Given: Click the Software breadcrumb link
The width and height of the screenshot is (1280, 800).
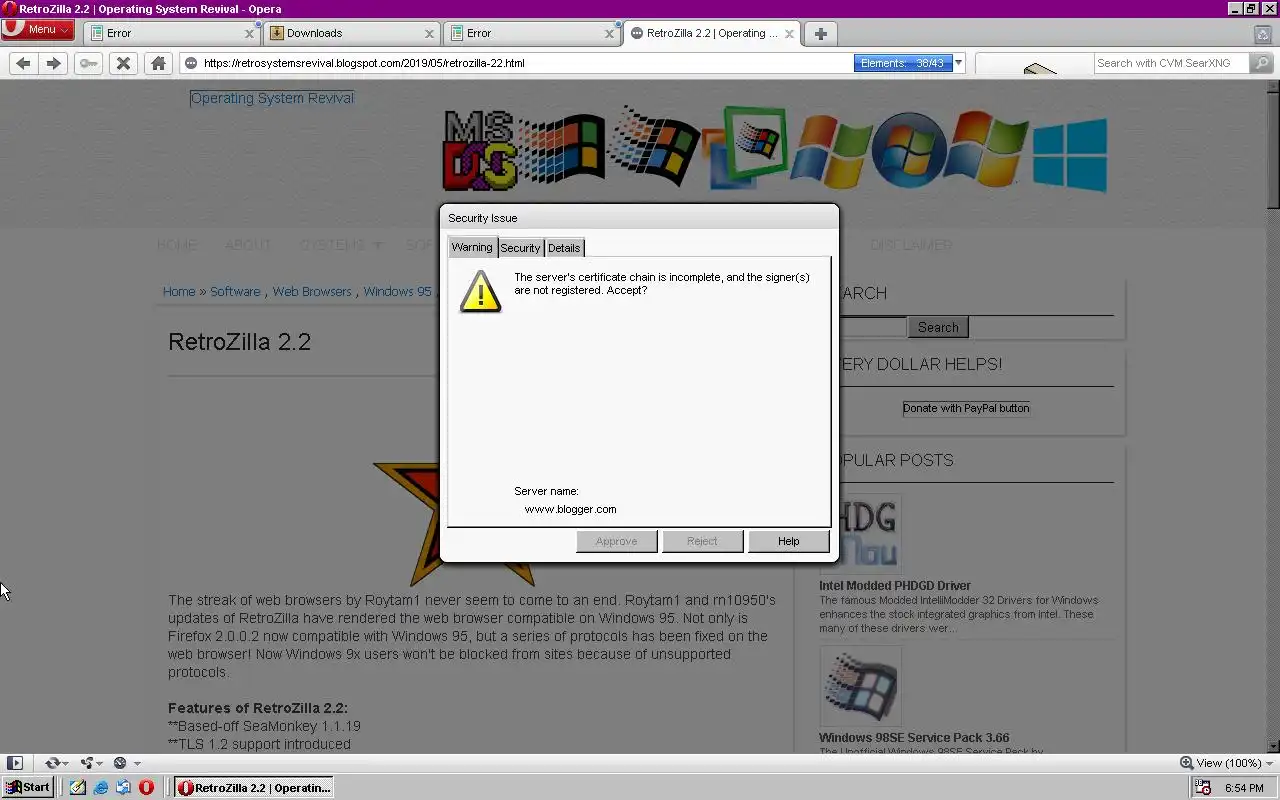Looking at the screenshot, I should [235, 292].
